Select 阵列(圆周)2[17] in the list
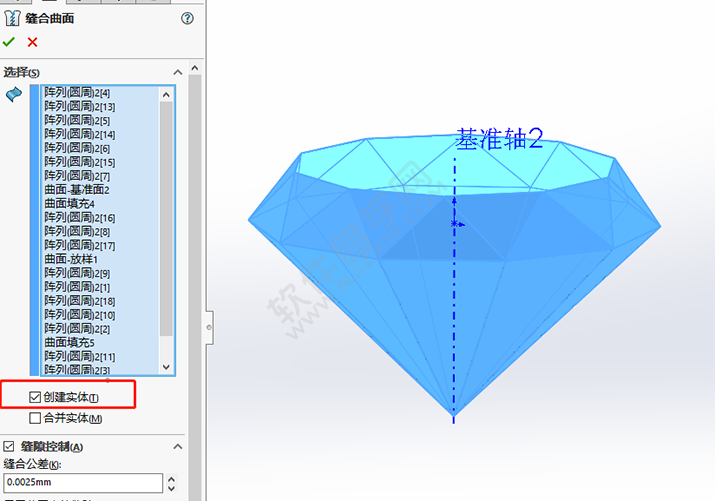The width and height of the screenshot is (715, 501). [80, 245]
